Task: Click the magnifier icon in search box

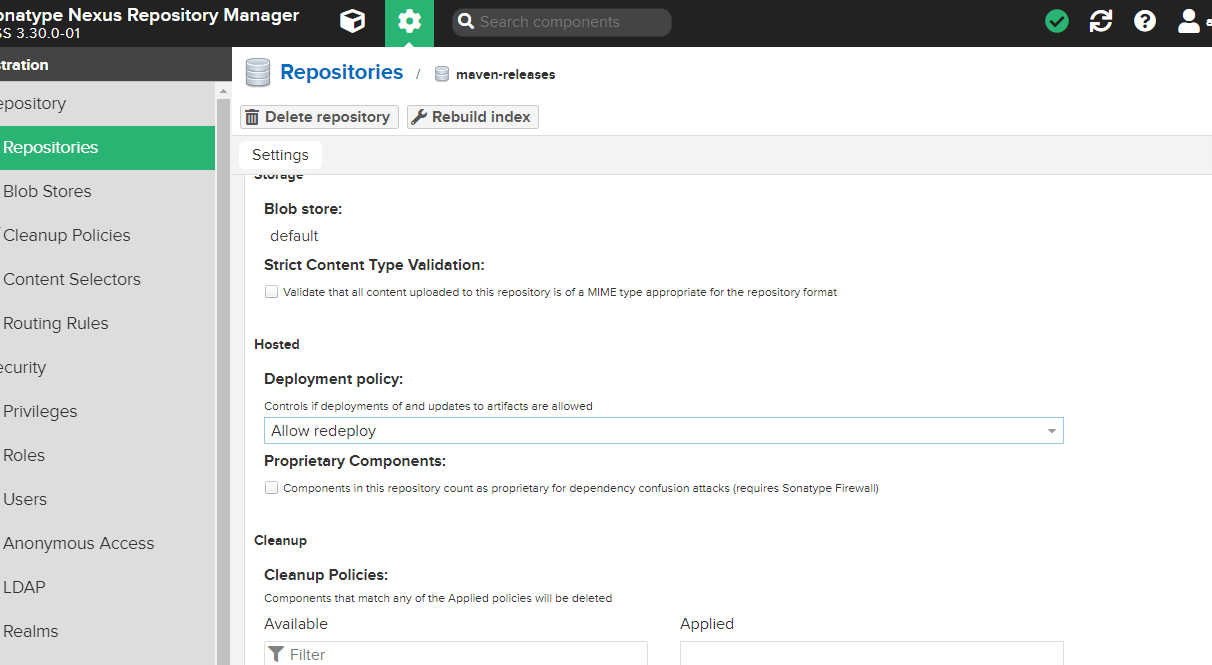Action: coord(466,22)
